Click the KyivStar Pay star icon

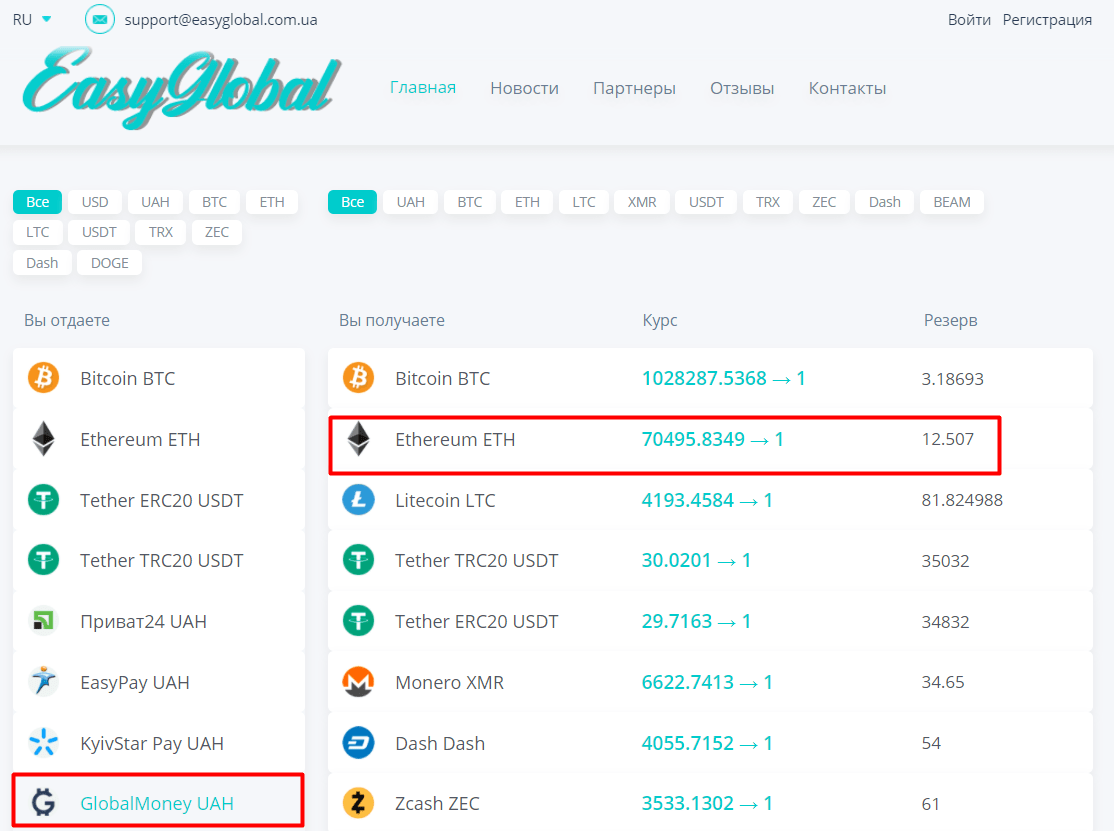coord(43,743)
